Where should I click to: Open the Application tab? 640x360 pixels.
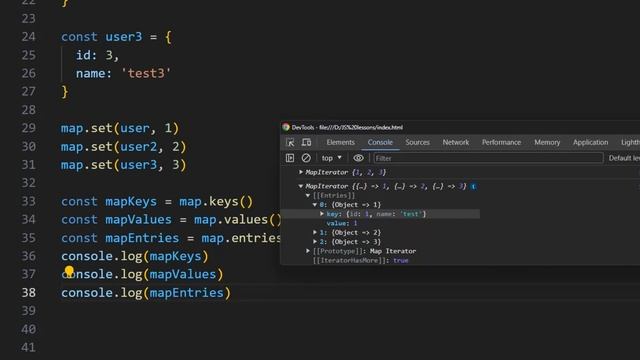coord(590,142)
